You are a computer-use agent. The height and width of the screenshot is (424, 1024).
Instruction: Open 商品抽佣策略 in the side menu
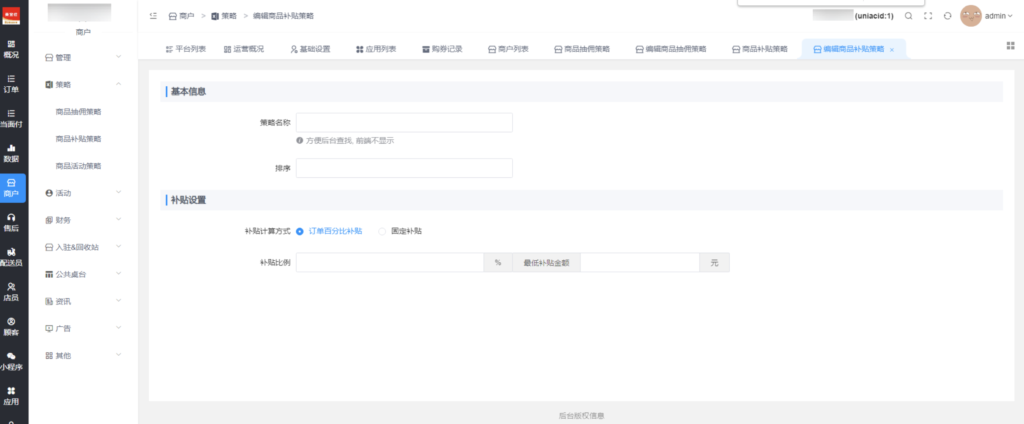(78, 112)
